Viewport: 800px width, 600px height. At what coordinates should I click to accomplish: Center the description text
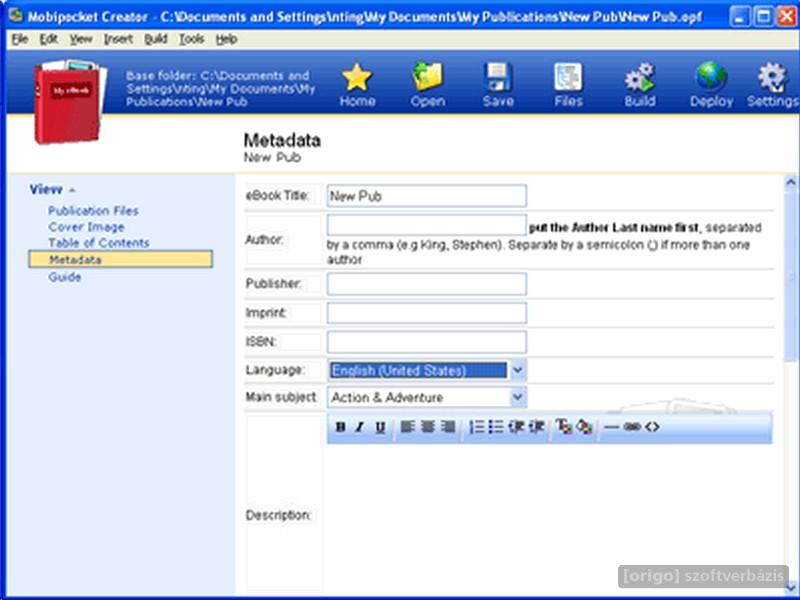428,427
